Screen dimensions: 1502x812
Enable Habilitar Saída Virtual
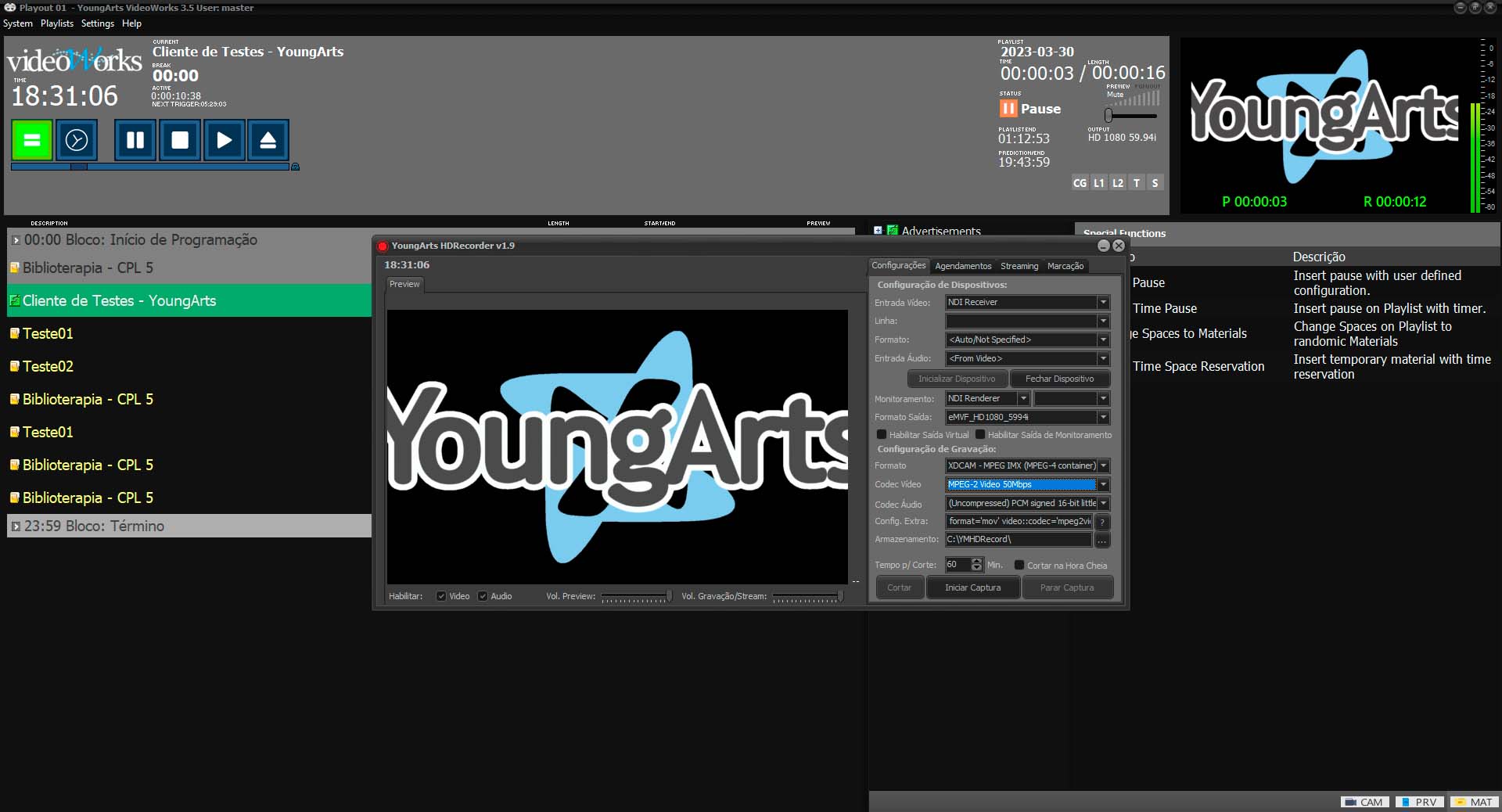click(x=880, y=435)
